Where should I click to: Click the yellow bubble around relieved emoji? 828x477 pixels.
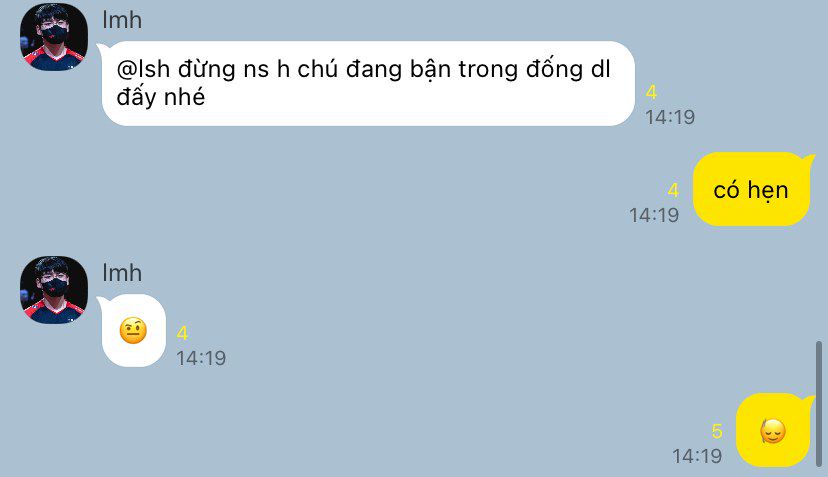[x=773, y=430]
